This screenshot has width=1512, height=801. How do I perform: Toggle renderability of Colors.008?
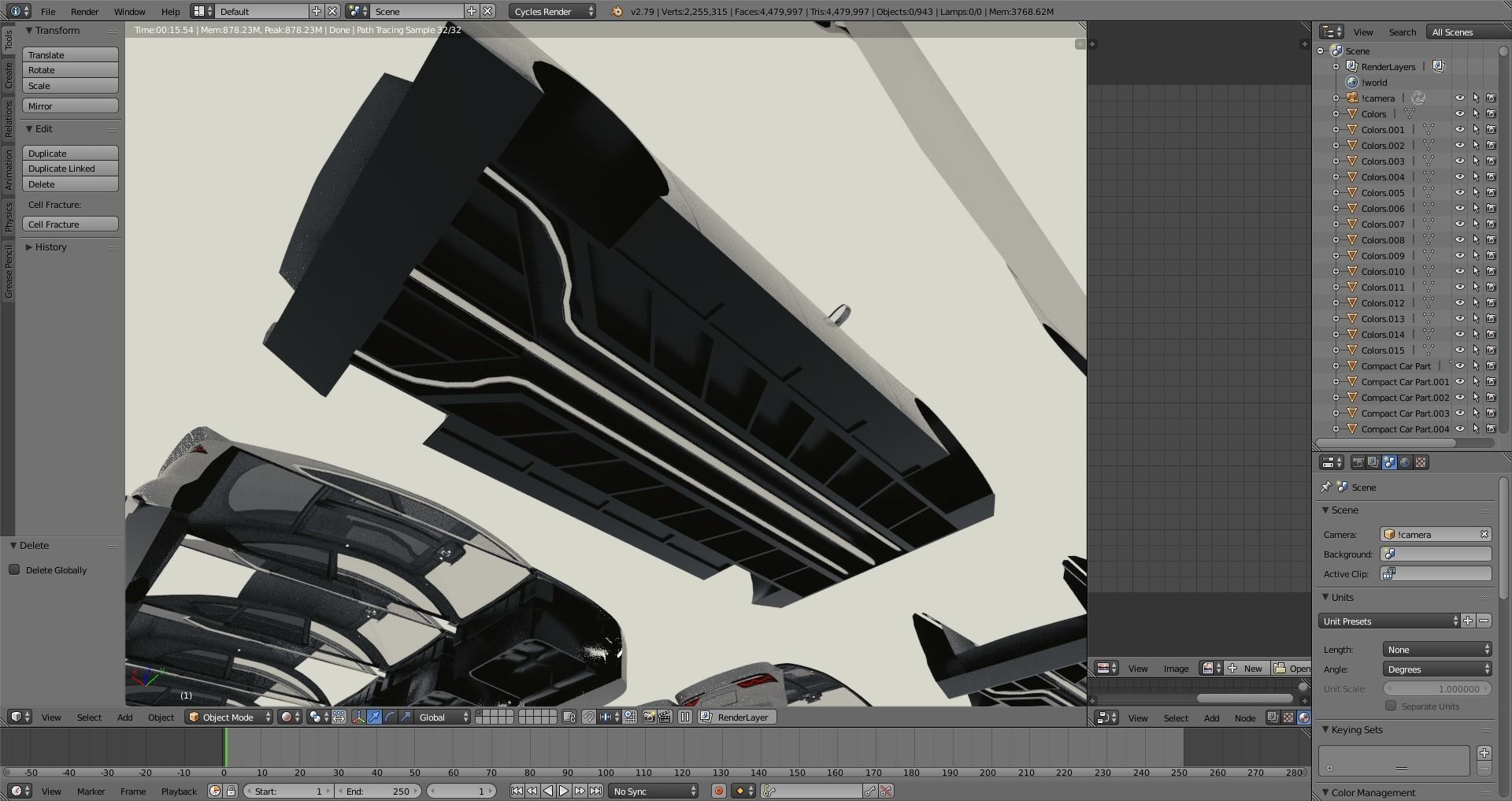[x=1491, y=239]
